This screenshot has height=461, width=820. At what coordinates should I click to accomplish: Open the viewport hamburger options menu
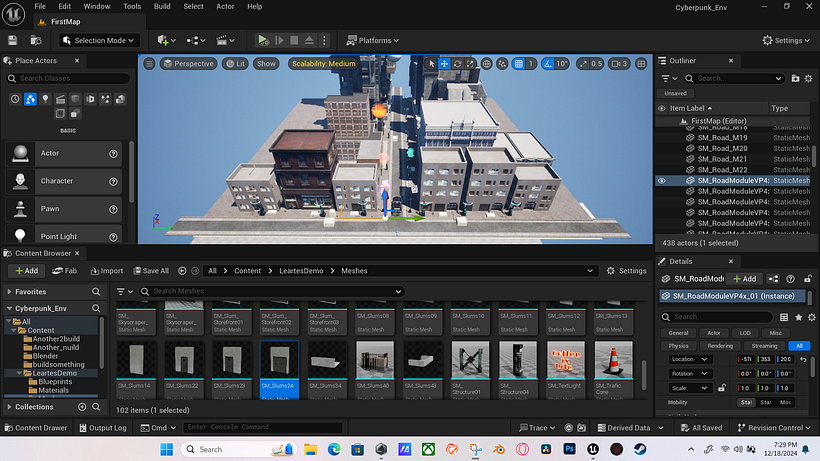pyautogui.click(x=150, y=64)
